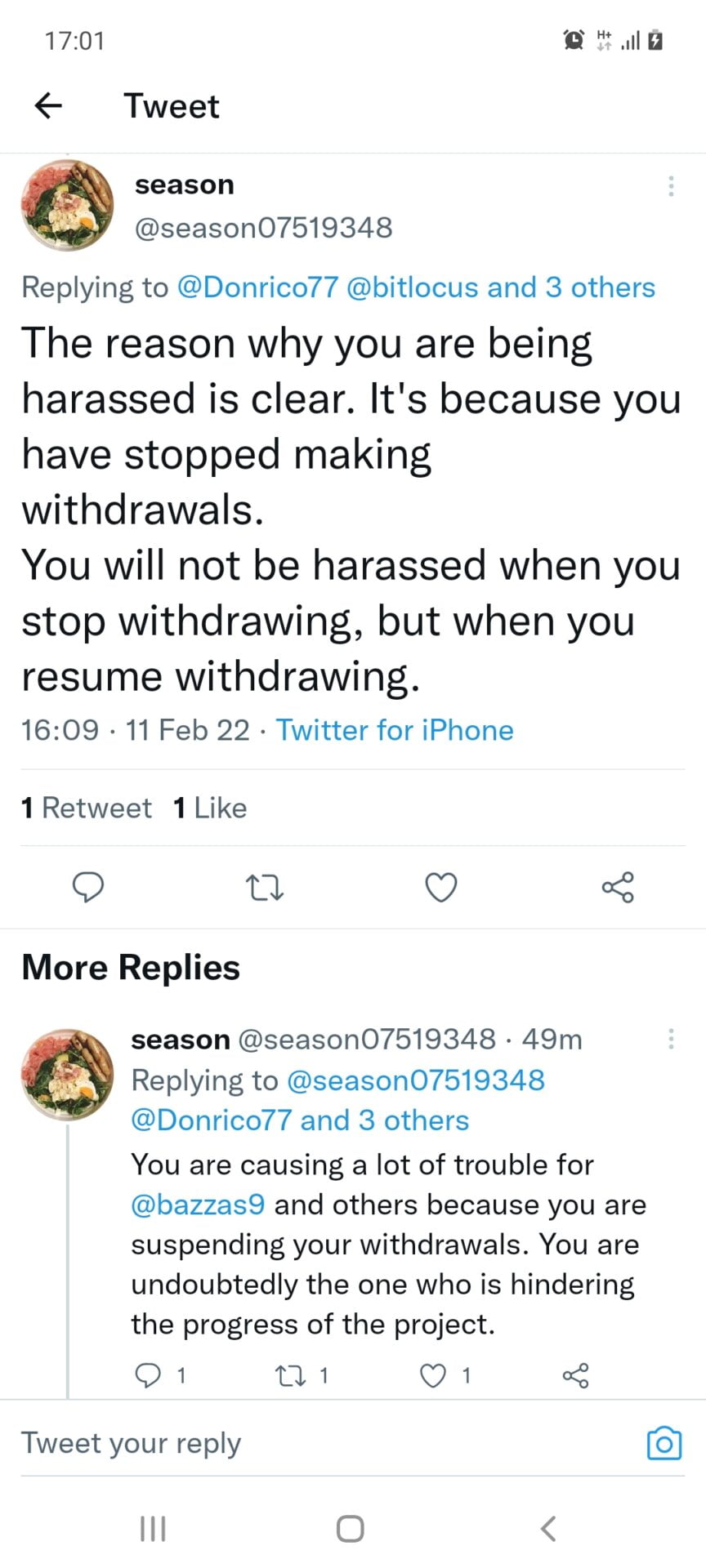Open the main tweet's three-dot menu

pyautogui.click(x=671, y=186)
